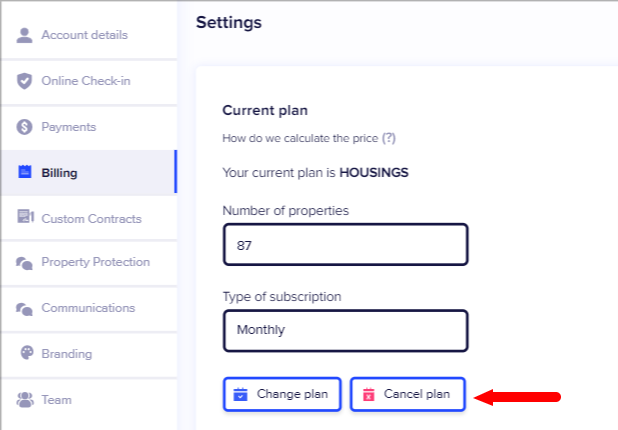Click the red icon in Cancel plan

(x=368, y=394)
